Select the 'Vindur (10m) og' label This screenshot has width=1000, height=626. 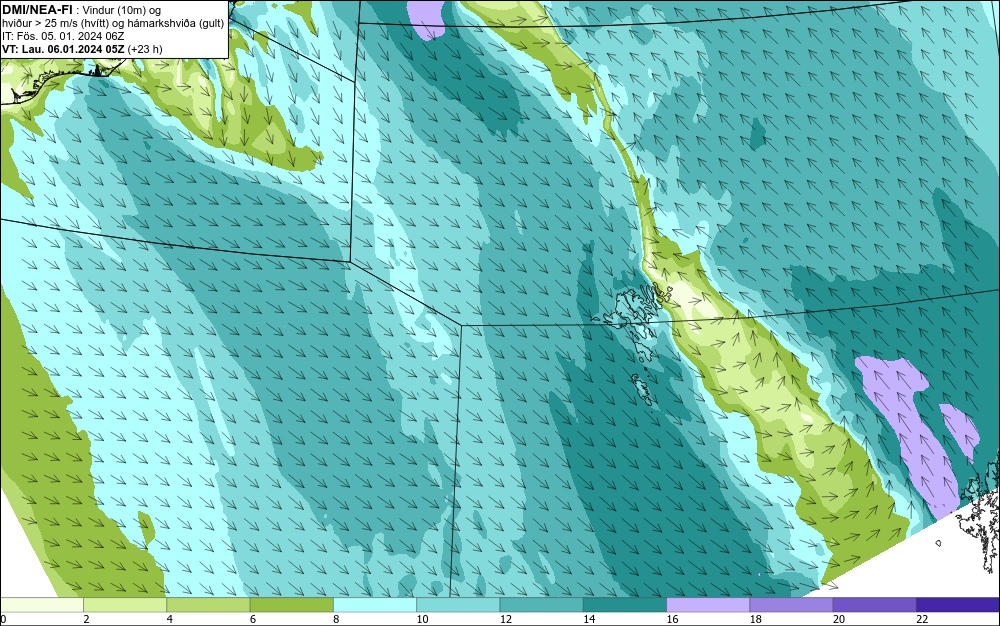[x=122, y=10]
